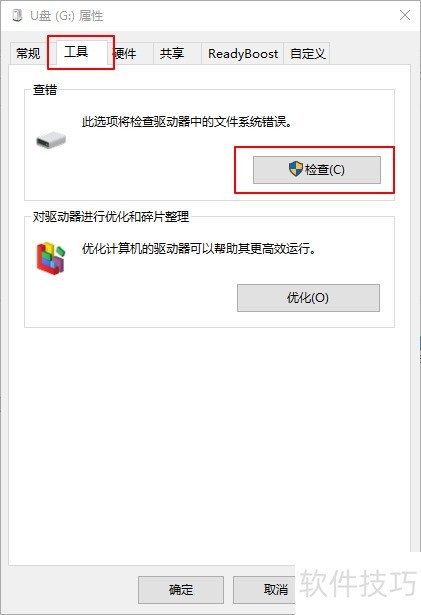Click the drive icon in the title bar
The image size is (421, 615).
point(17,16)
